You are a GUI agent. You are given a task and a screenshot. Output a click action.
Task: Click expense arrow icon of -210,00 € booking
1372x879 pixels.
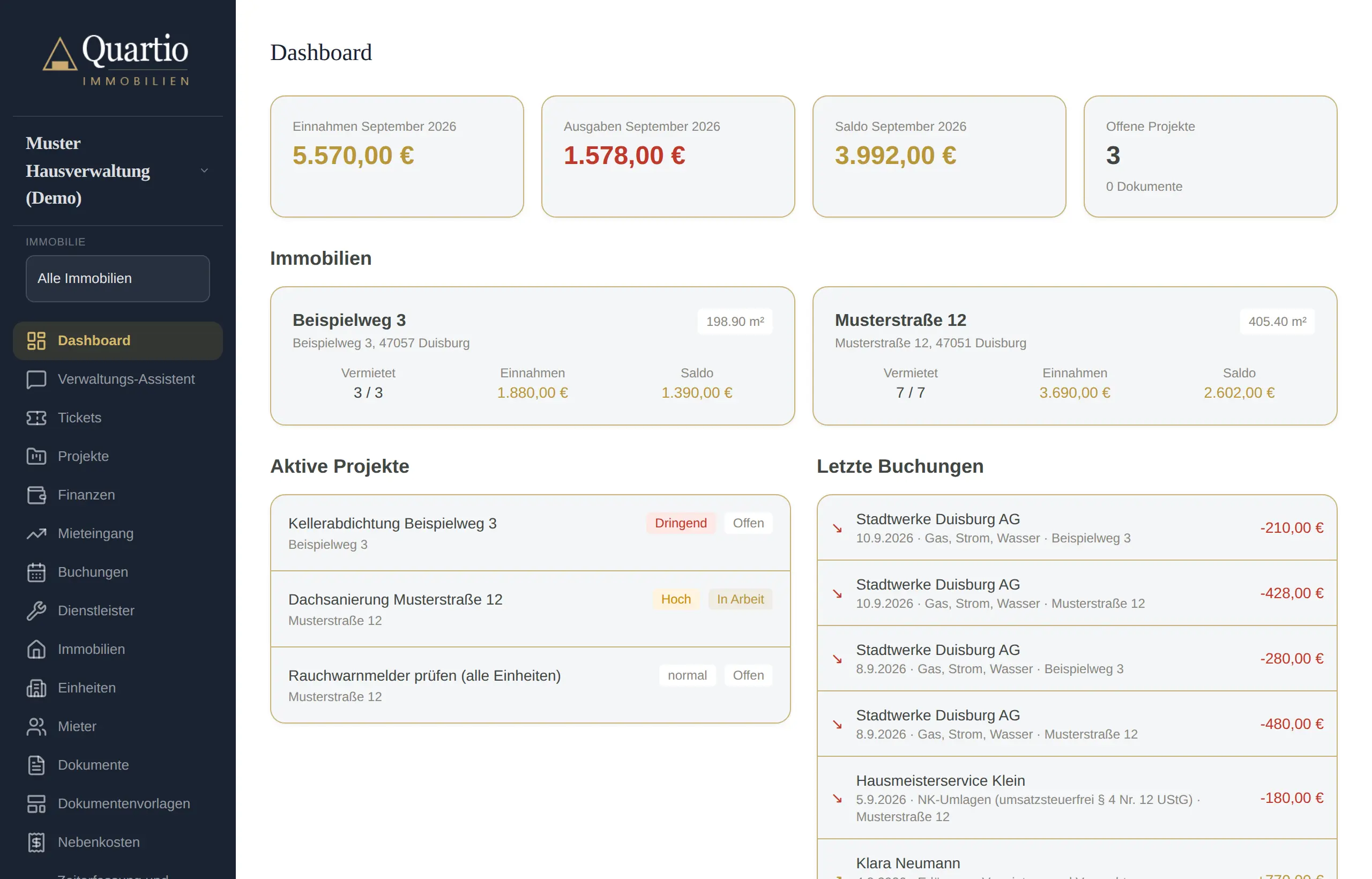[837, 528]
